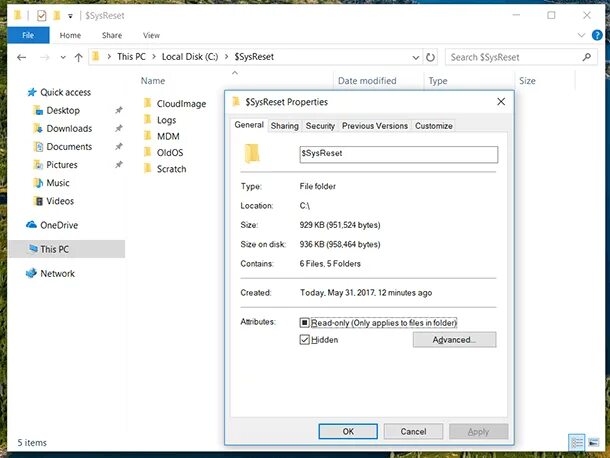Uncheck the Hidden attribute checkbox

point(305,340)
